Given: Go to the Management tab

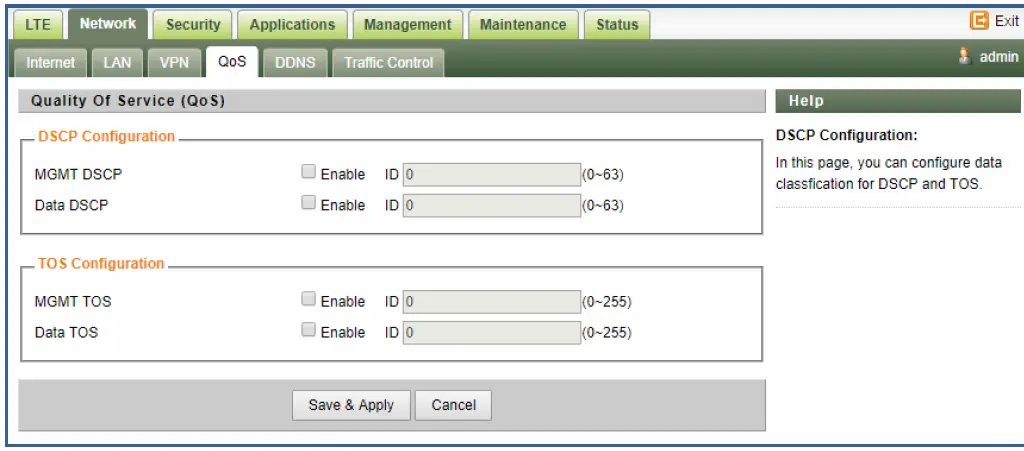Looking at the screenshot, I should pos(407,25).
